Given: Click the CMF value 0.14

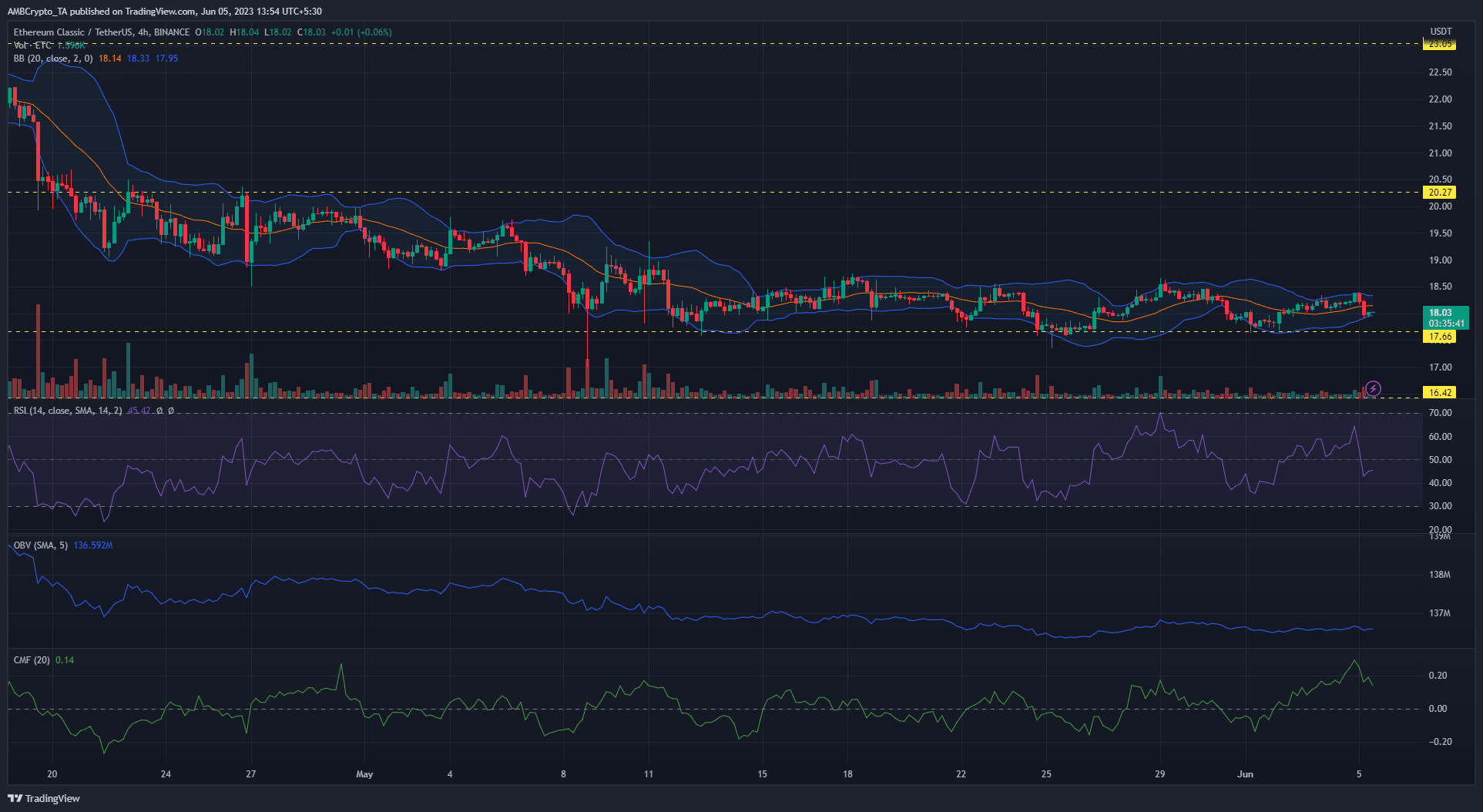Looking at the screenshot, I should 65,660.
